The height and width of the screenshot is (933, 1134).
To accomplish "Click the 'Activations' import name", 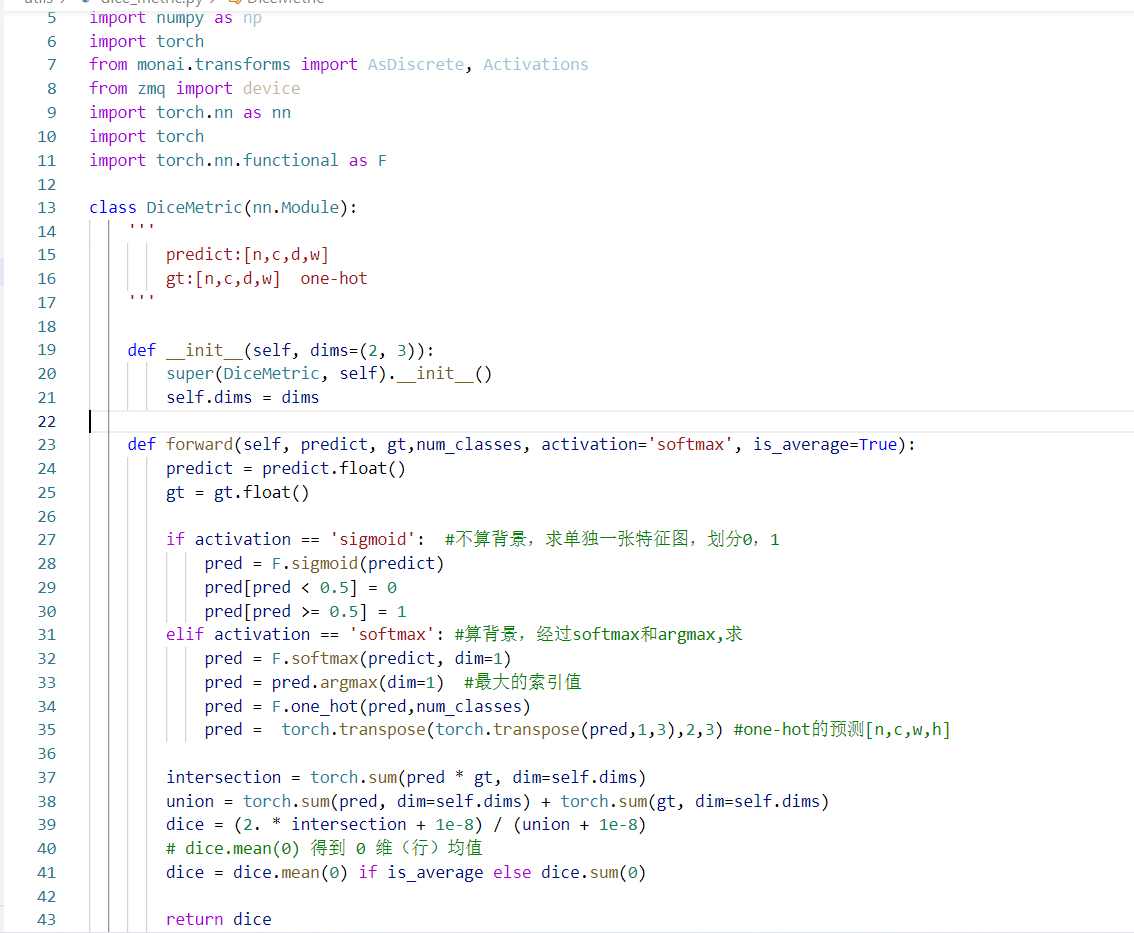I will coord(536,64).
